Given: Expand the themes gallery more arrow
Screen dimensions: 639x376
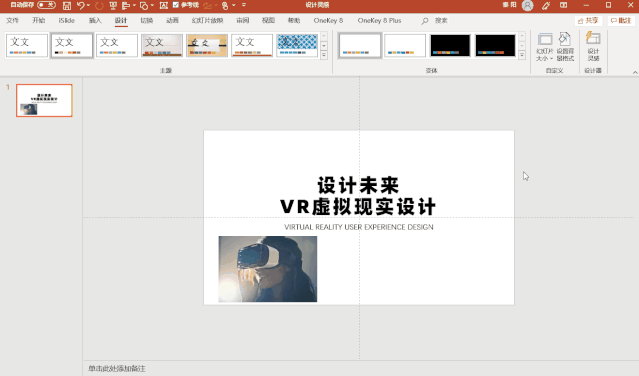Looking at the screenshot, I should pos(324,55).
